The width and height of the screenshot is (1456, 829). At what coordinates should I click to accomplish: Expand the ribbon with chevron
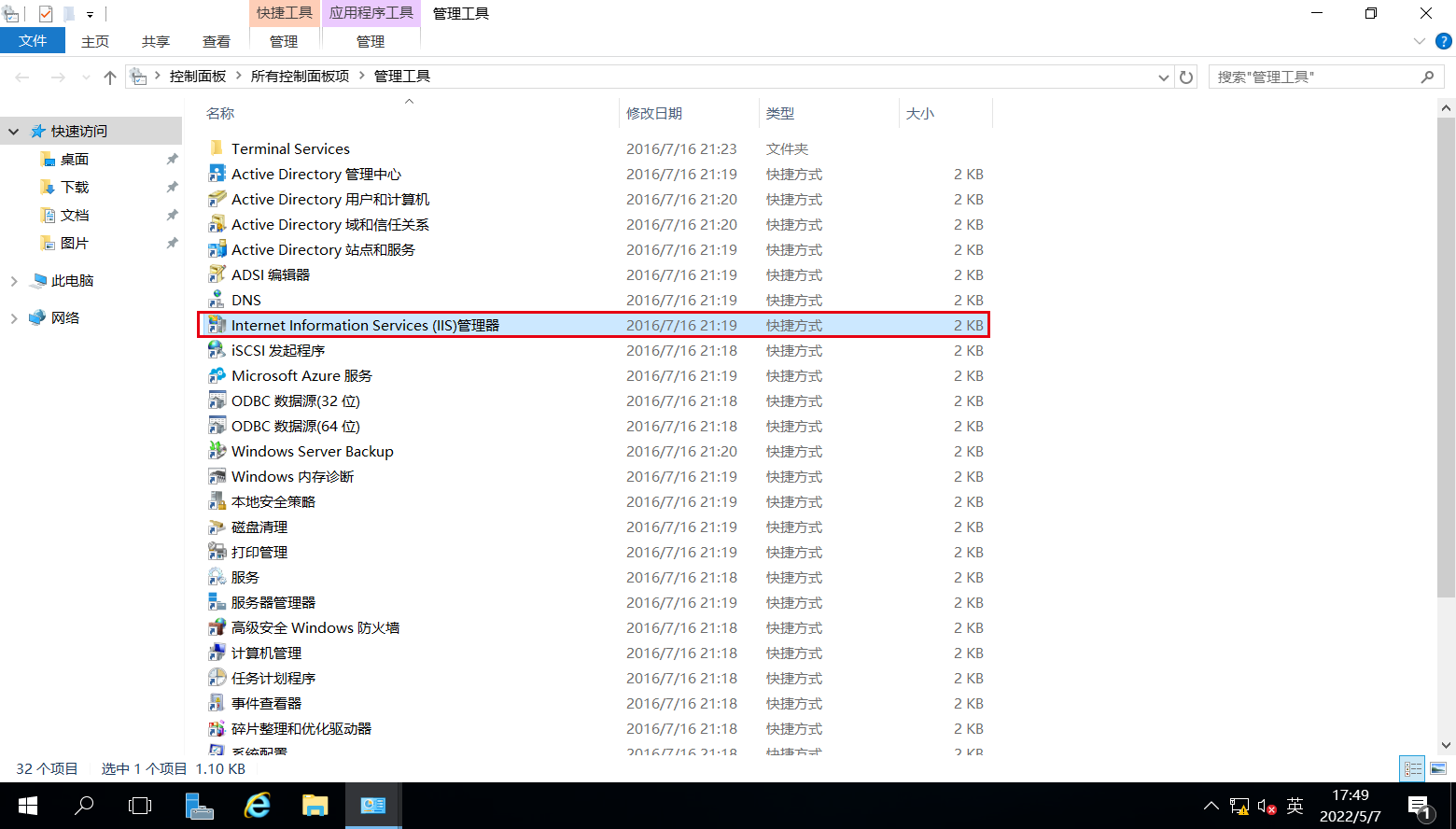tap(1419, 41)
